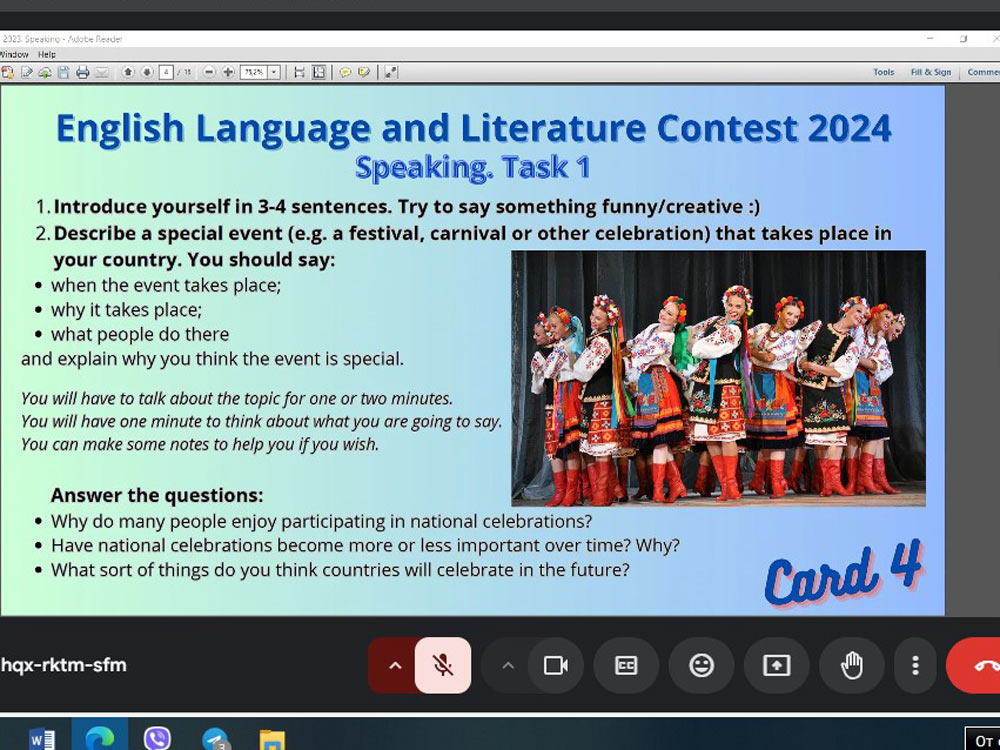Open Microsoft Word from the taskbar

[42, 739]
